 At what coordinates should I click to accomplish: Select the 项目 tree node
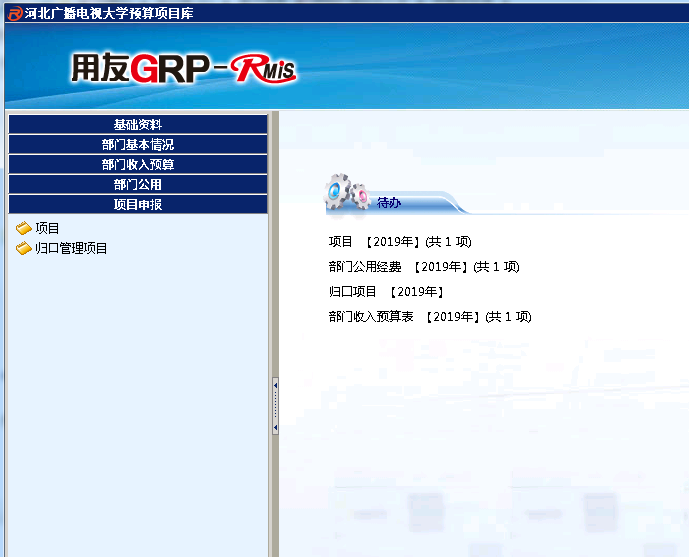click(x=48, y=228)
